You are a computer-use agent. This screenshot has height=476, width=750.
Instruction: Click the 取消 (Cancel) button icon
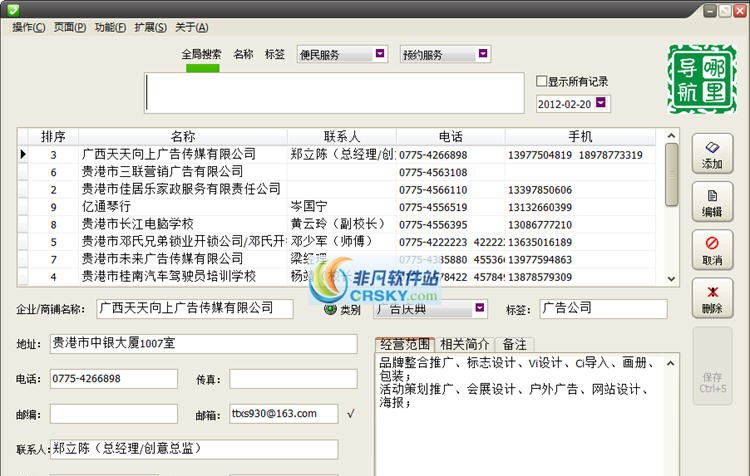(x=712, y=243)
